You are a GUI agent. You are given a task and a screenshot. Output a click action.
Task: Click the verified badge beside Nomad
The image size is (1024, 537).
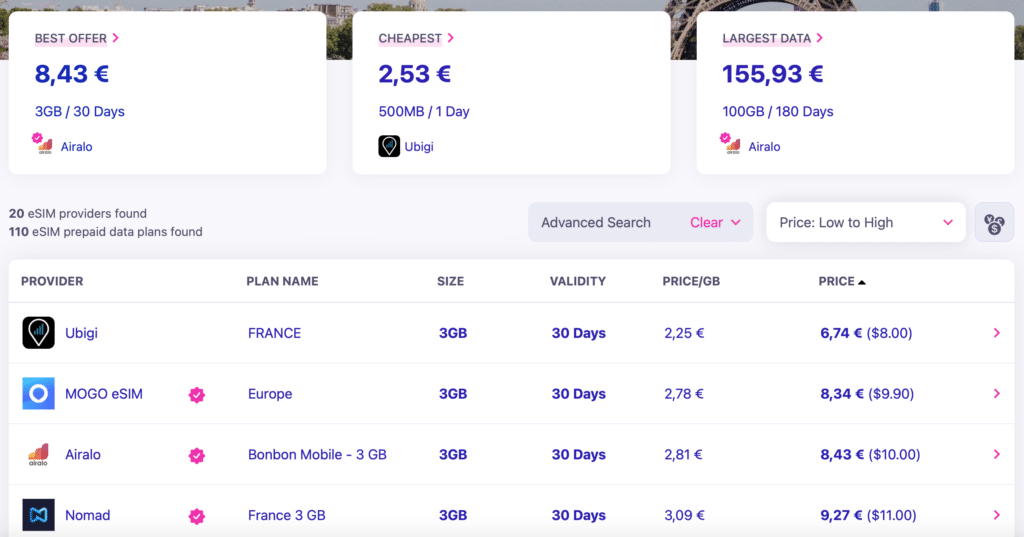click(197, 516)
